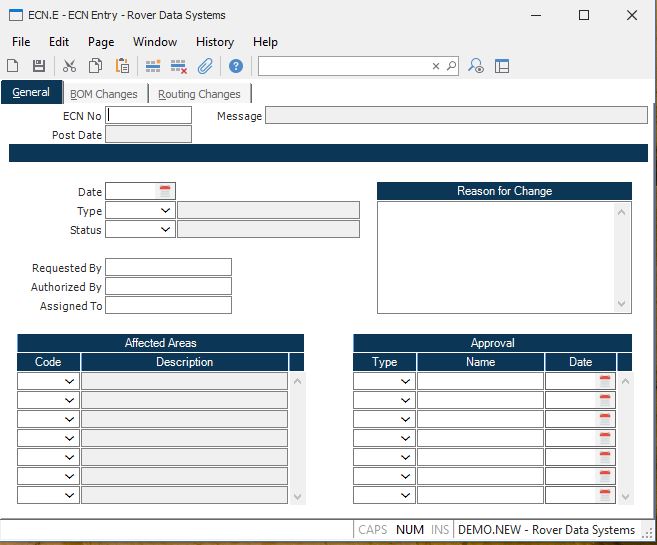Expand the Type dropdown
Image resolution: width=657 pixels, height=545 pixels.
pos(165,210)
